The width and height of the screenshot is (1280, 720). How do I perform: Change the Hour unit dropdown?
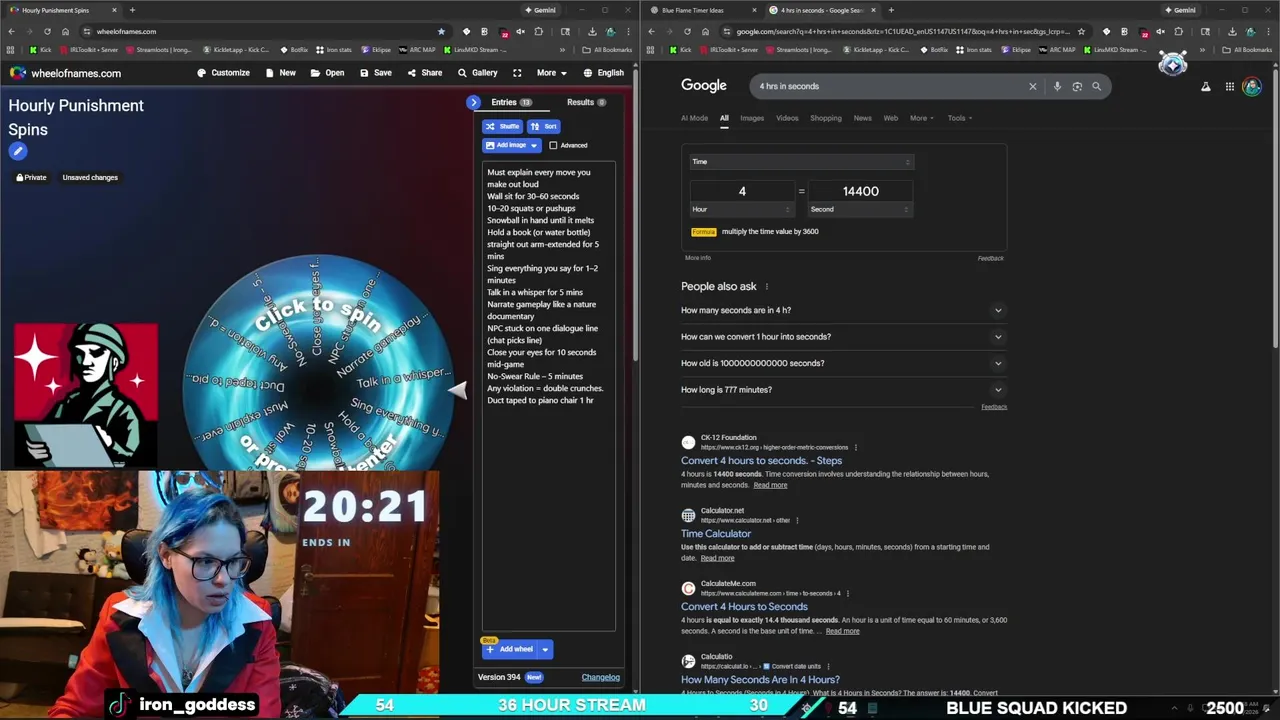point(742,209)
